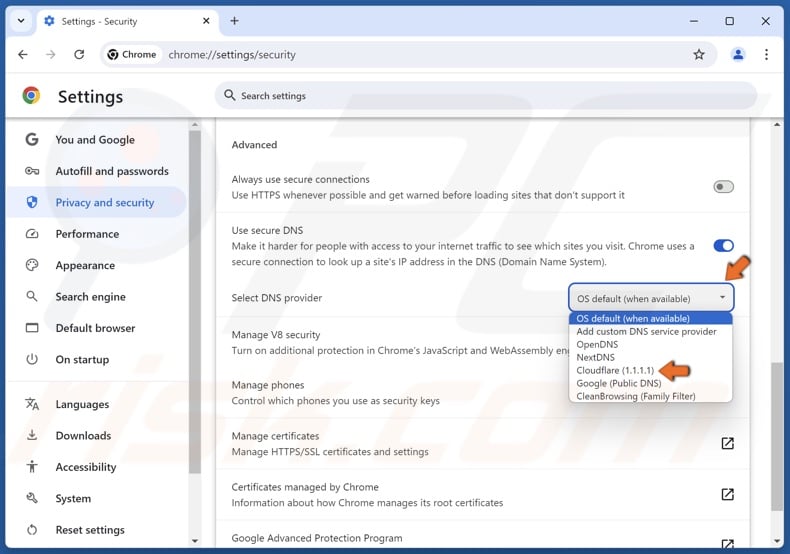
Task: Turn off Use secure DNS toggle
Action: pyautogui.click(x=723, y=246)
